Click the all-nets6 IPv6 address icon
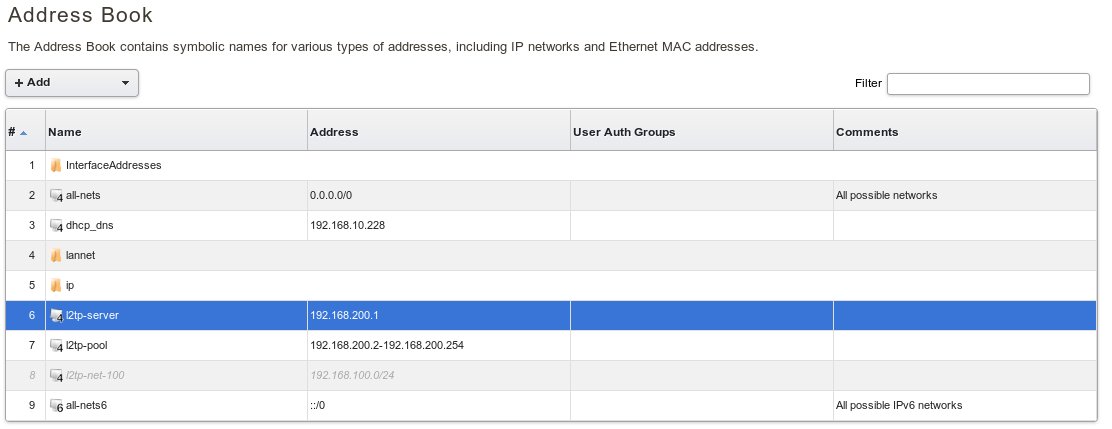Screen dimensions: 1112x429 pyautogui.click(x=57, y=405)
